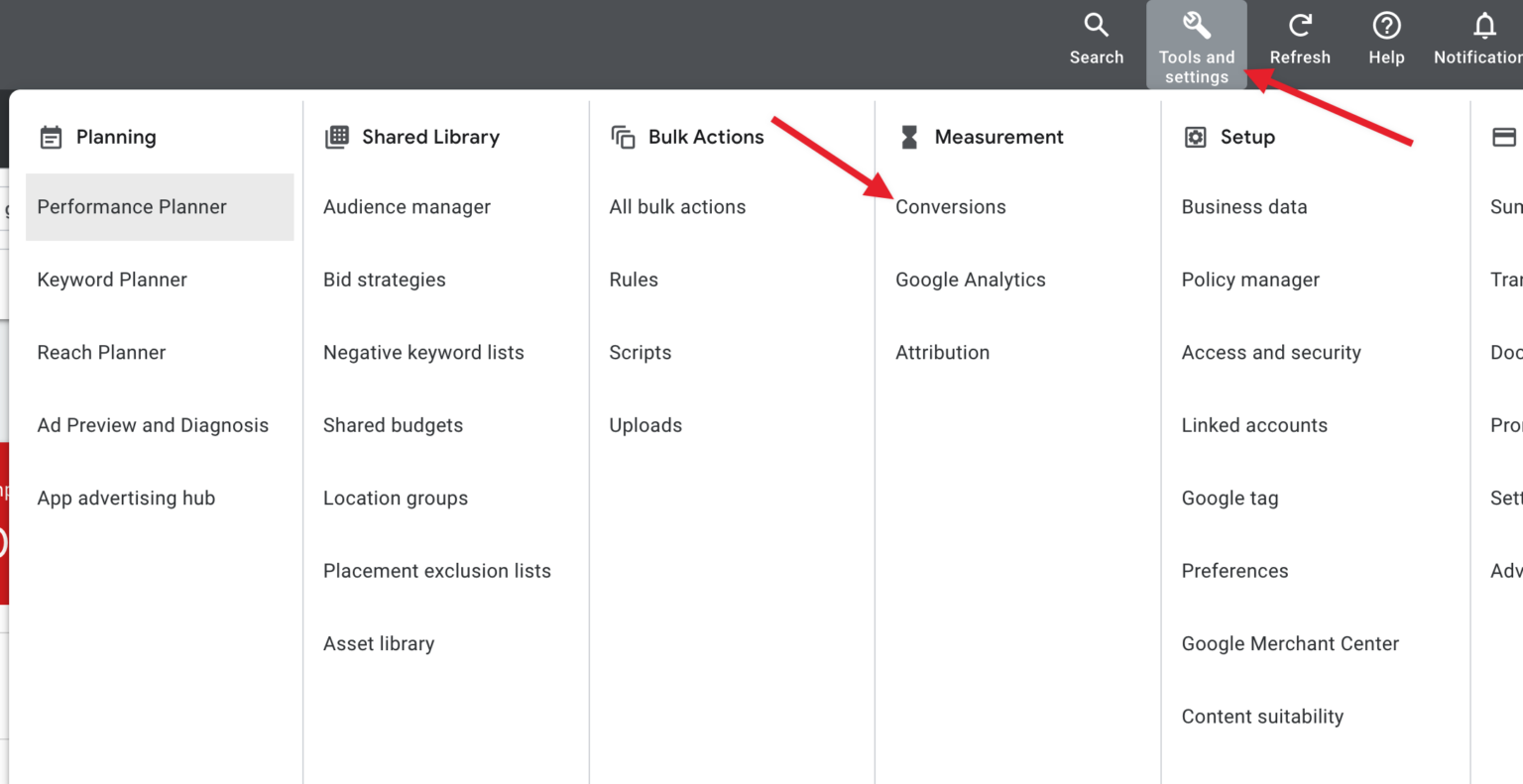Open Google Analytics settings
This screenshot has height=784, width=1523.
point(971,280)
